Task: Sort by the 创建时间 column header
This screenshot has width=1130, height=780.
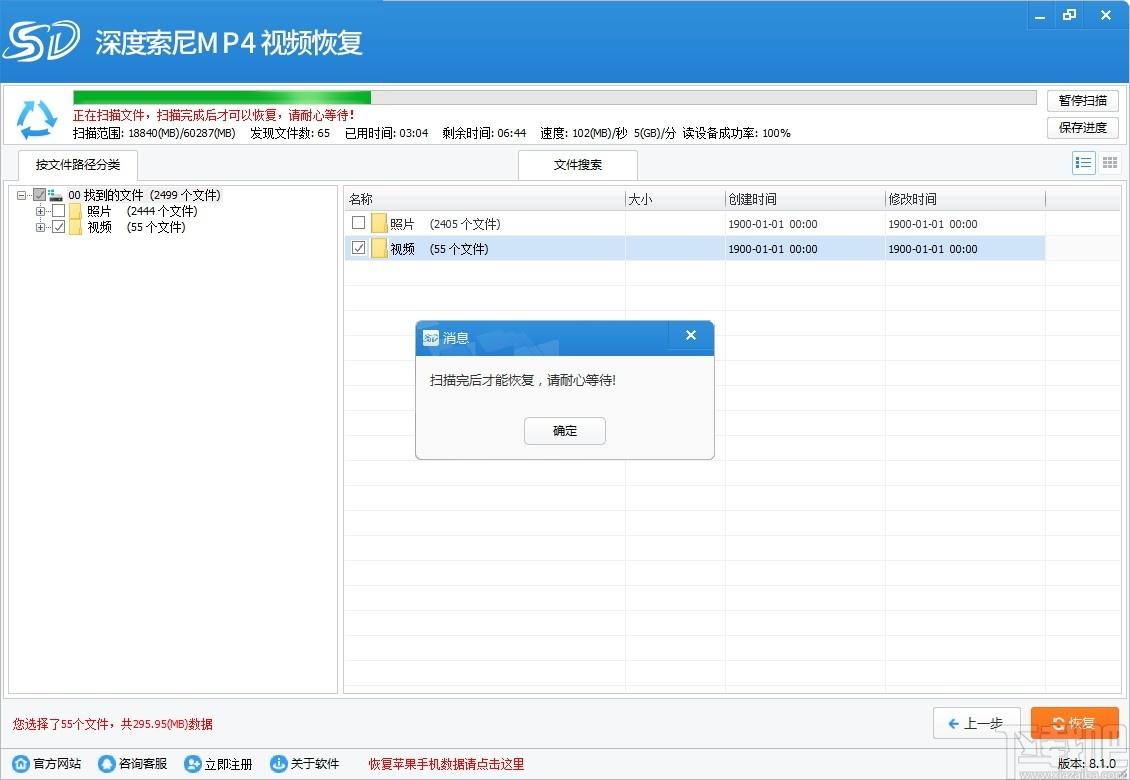Action: [x=805, y=199]
